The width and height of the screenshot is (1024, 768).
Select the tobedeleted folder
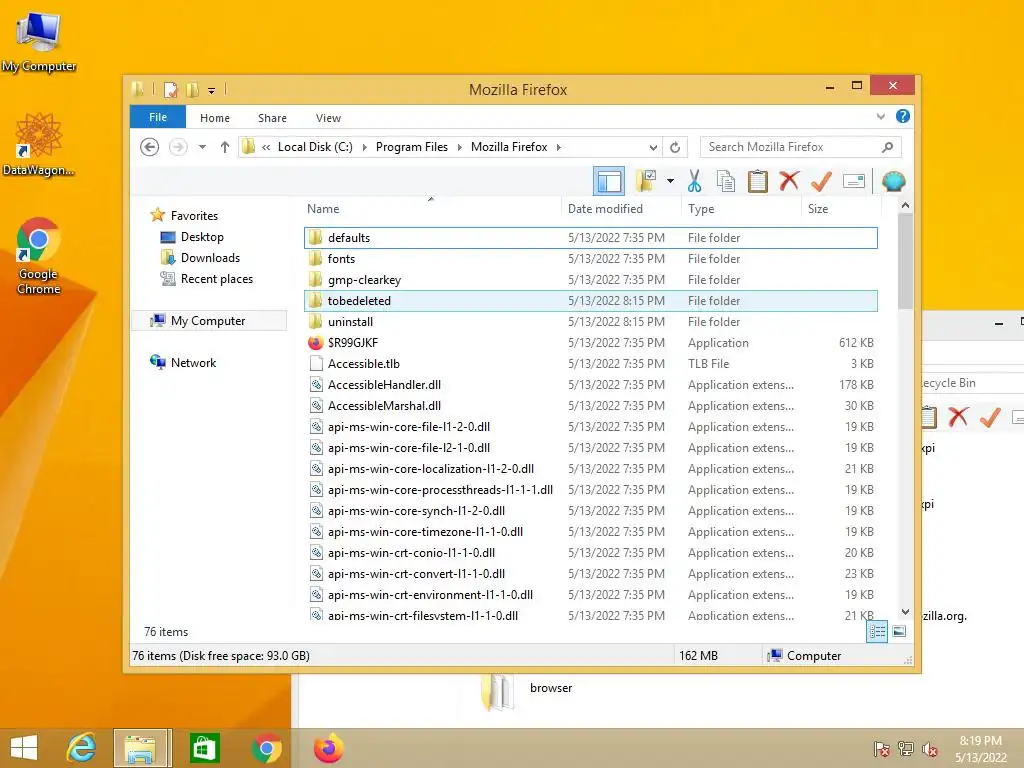click(x=590, y=300)
